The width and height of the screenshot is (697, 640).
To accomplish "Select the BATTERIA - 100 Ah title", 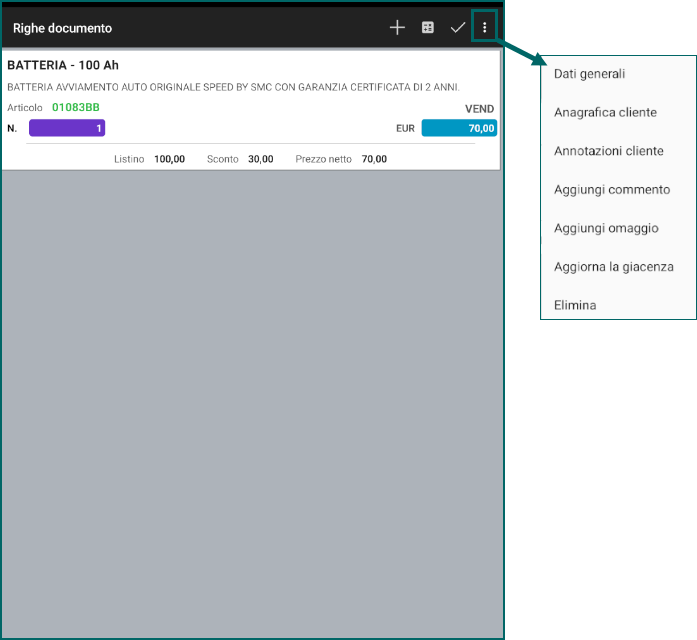I will coord(63,65).
